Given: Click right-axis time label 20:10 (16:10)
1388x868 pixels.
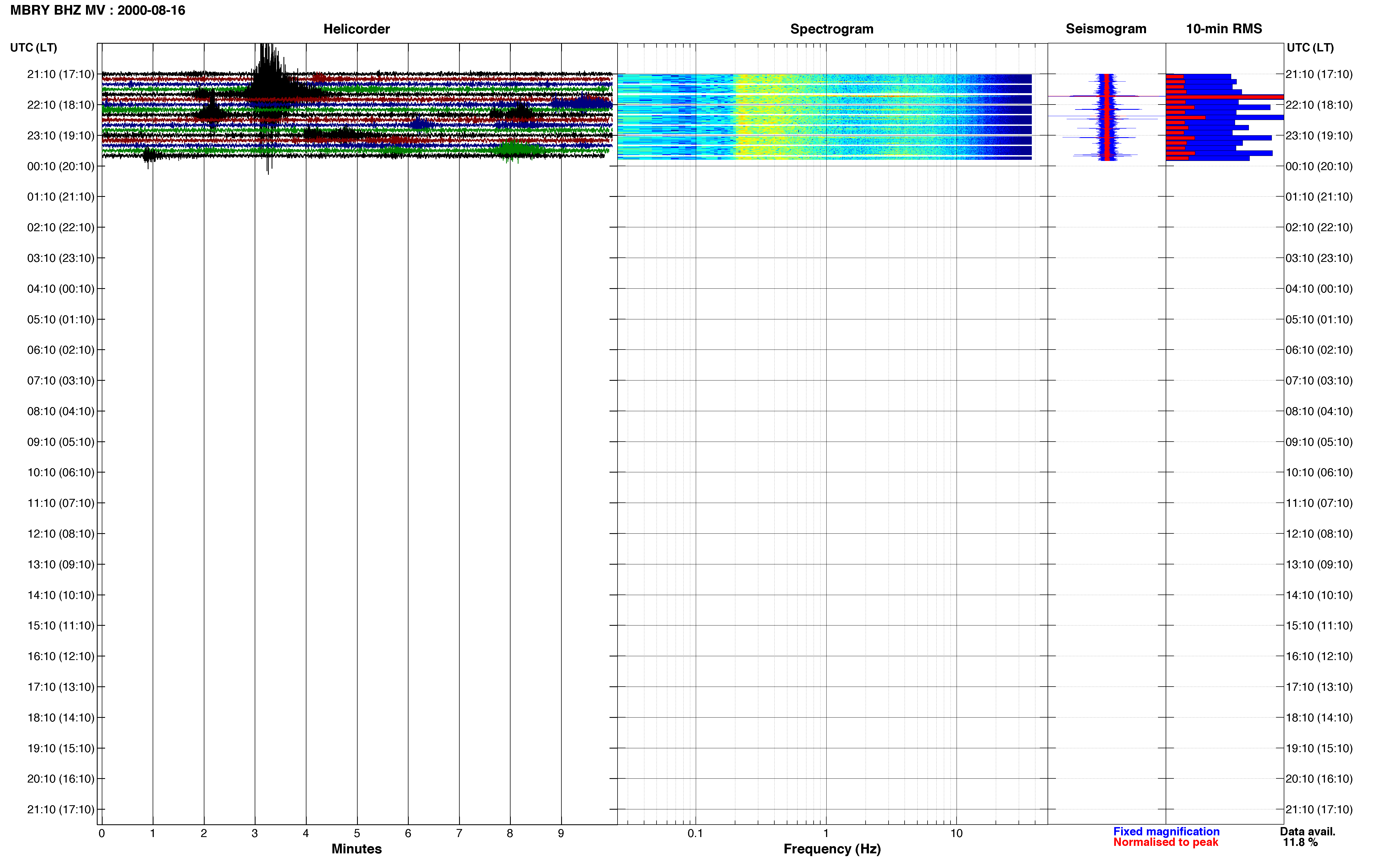Looking at the screenshot, I should coord(1319,779).
